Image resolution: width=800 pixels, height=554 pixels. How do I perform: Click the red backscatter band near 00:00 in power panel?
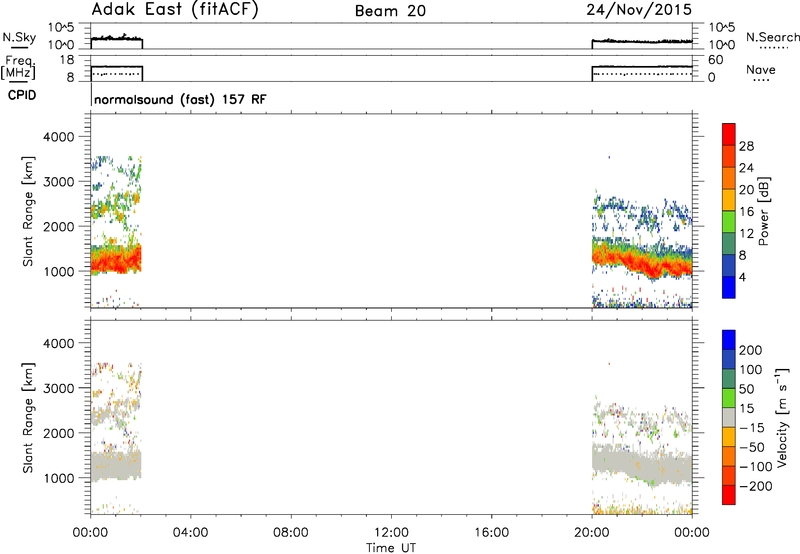coord(116,261)
